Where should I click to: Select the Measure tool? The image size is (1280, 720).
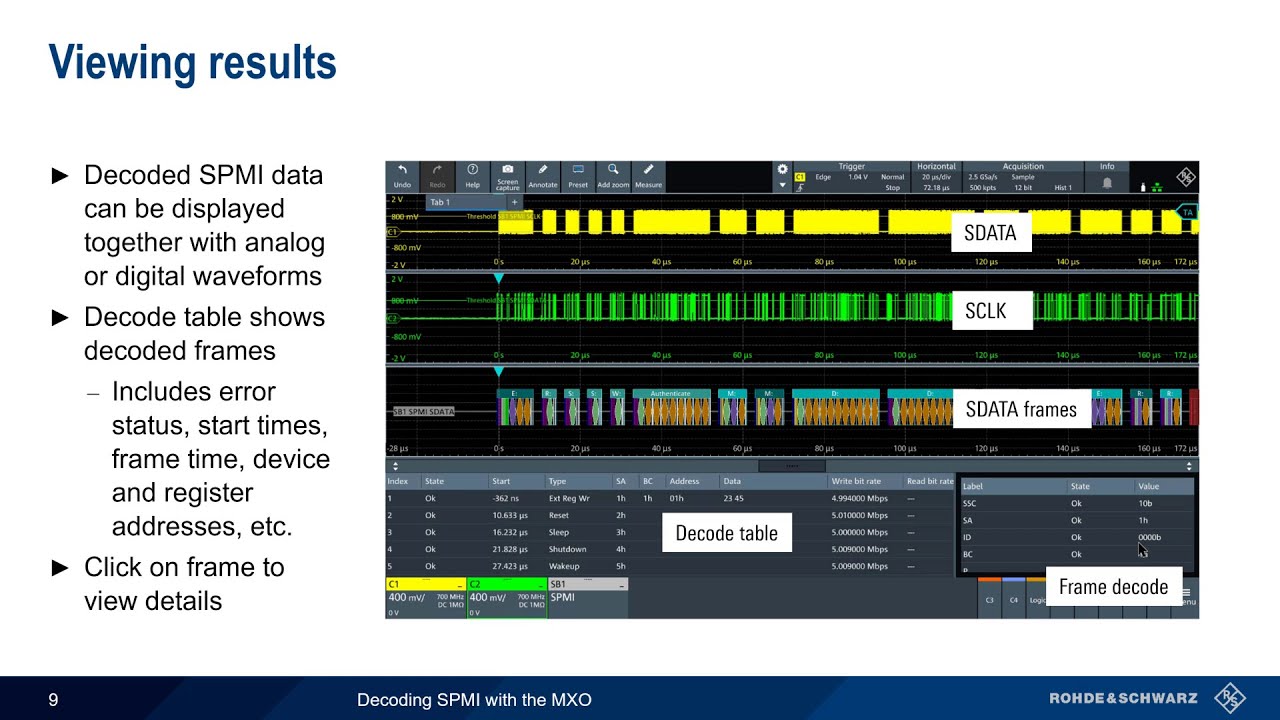pos(648,176)
